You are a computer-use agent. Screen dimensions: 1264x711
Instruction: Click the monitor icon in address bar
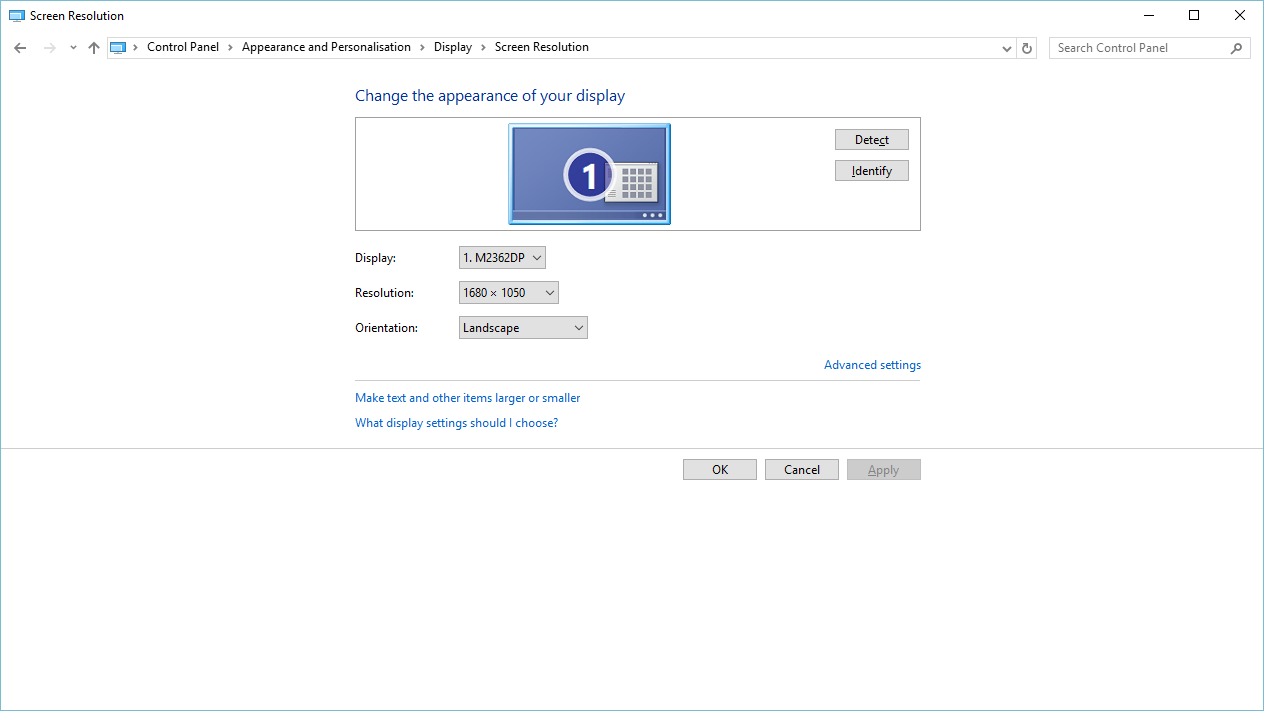pos(118,47)
